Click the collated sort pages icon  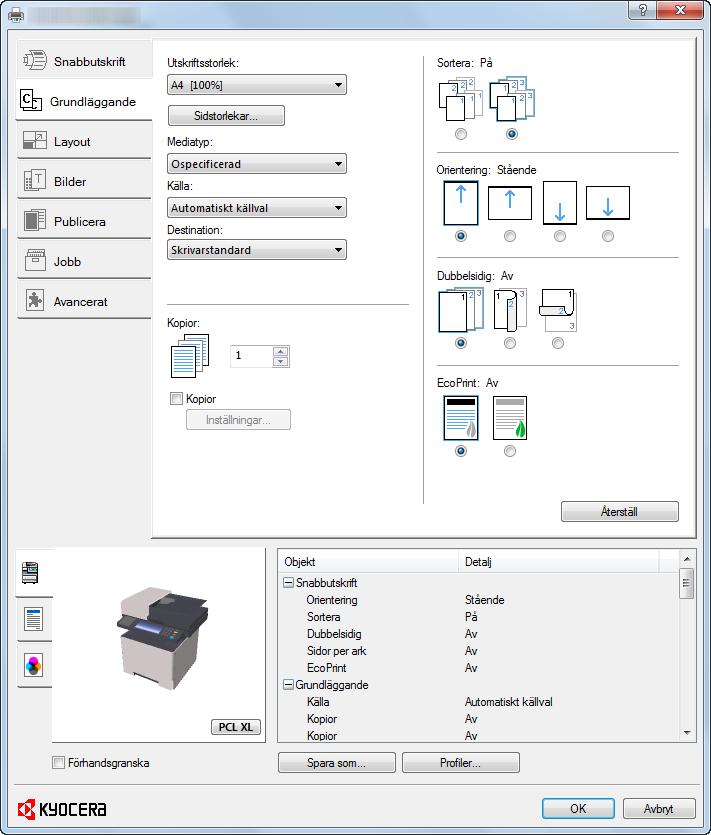tap(512, 99)
